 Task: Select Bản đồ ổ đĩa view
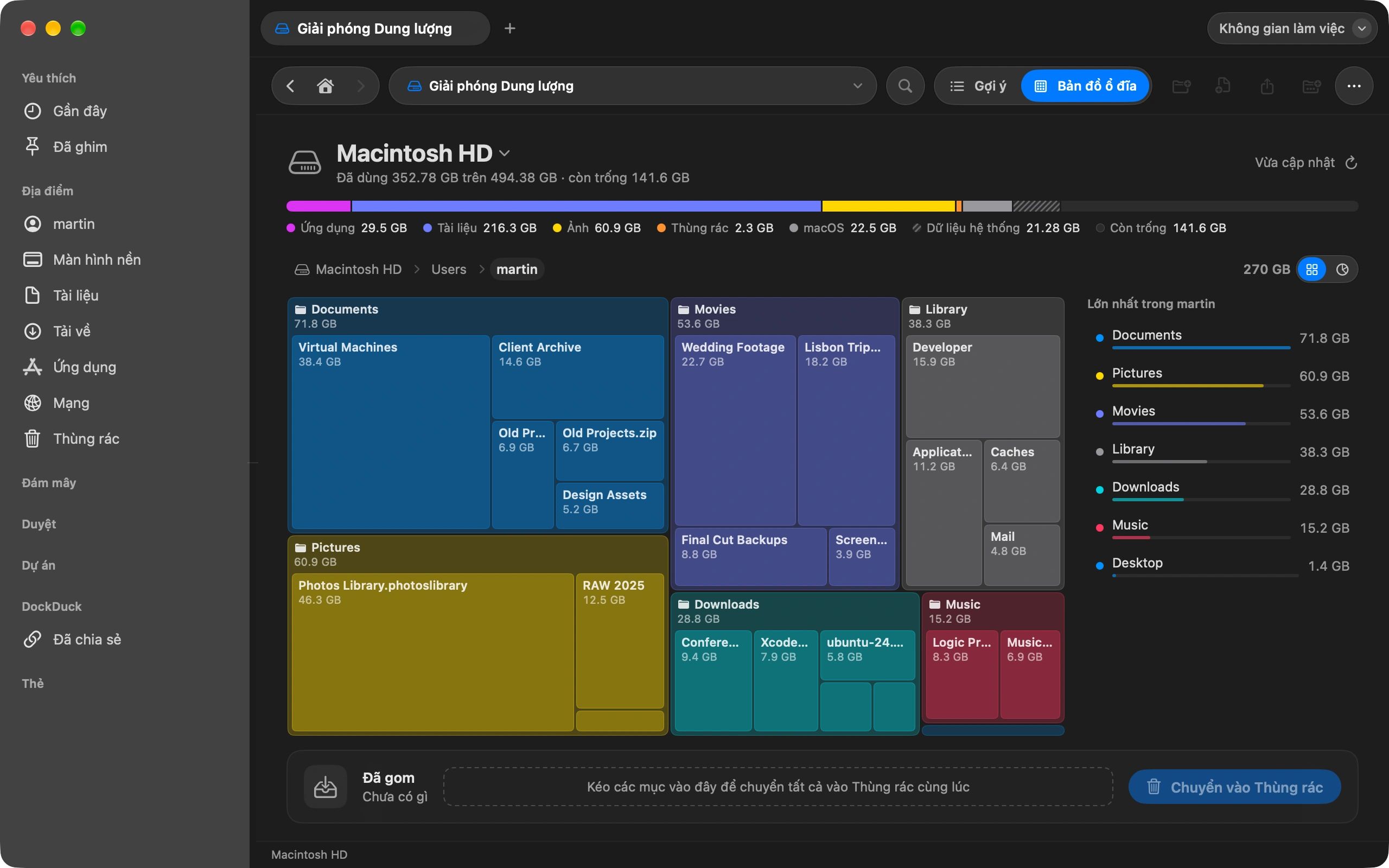pyautogui.click(x=1085, y=86)
